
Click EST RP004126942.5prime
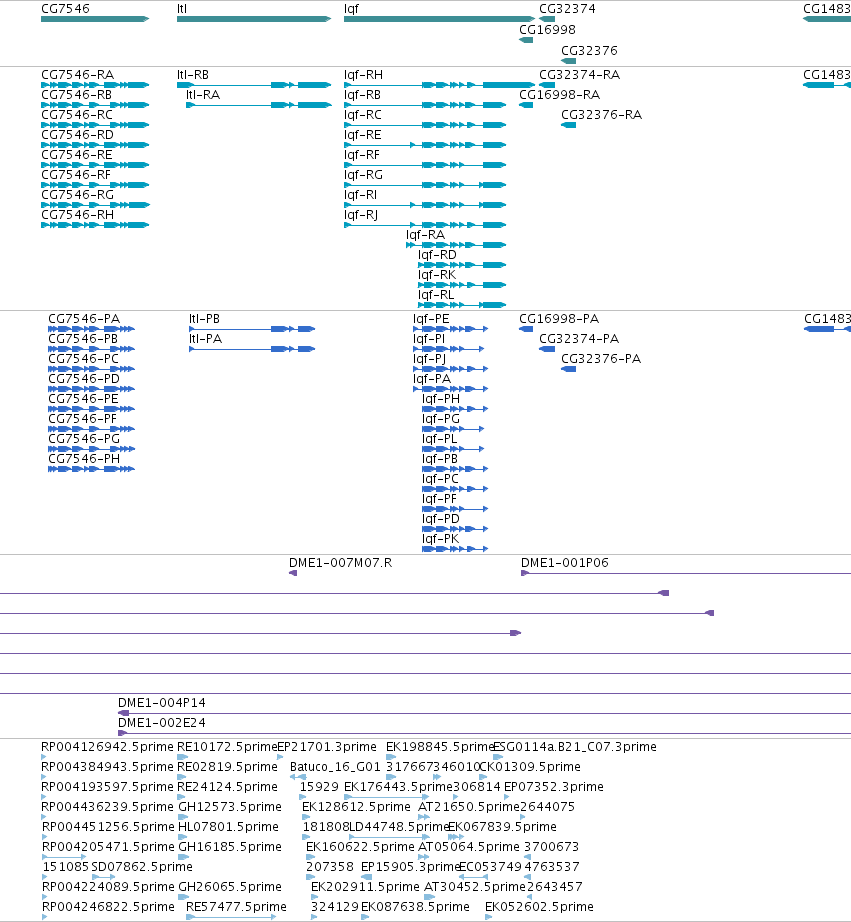107,747
